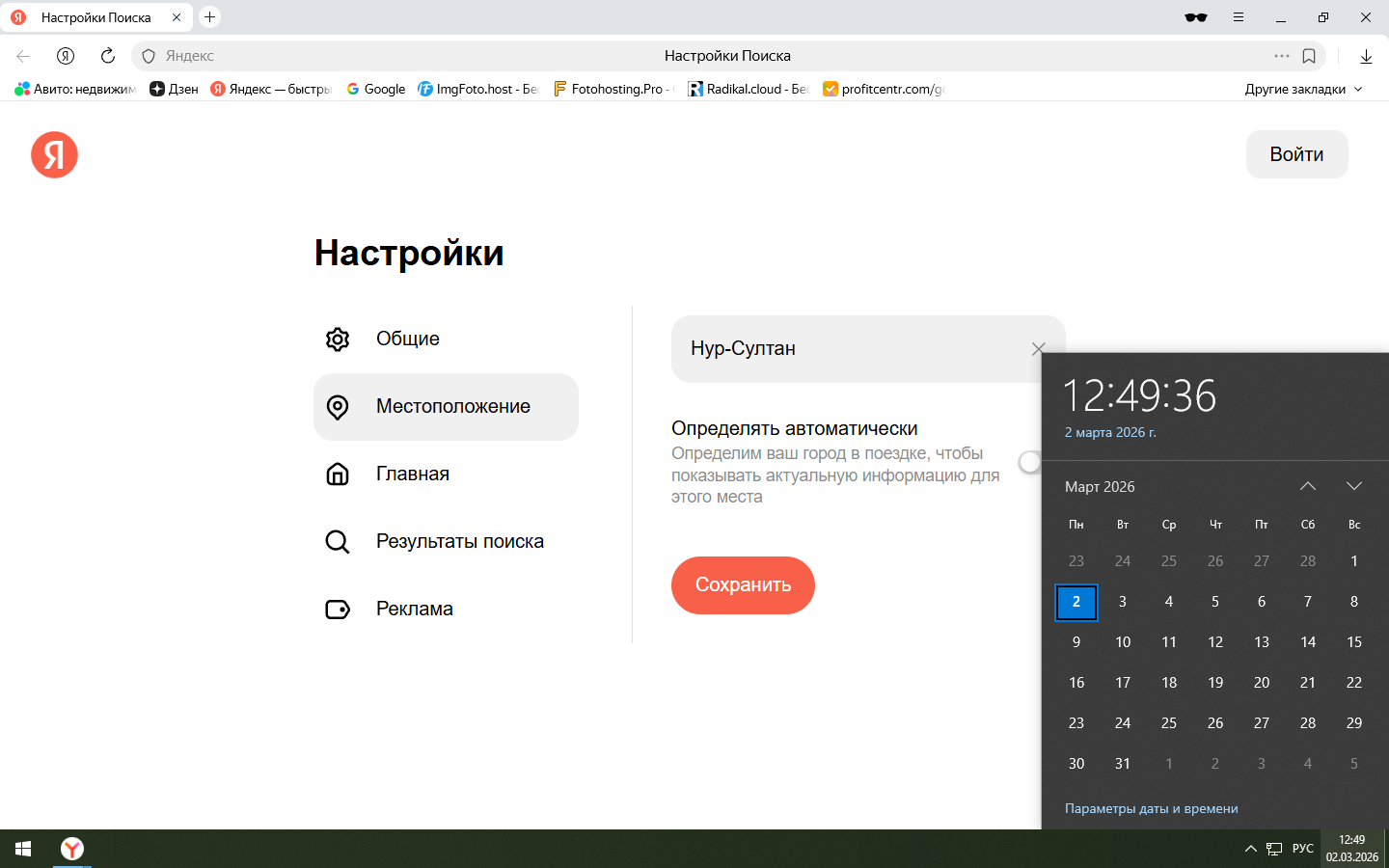Open a new tab with the plus button
This screenshot has width=1389, height=868.
[209, 17]
